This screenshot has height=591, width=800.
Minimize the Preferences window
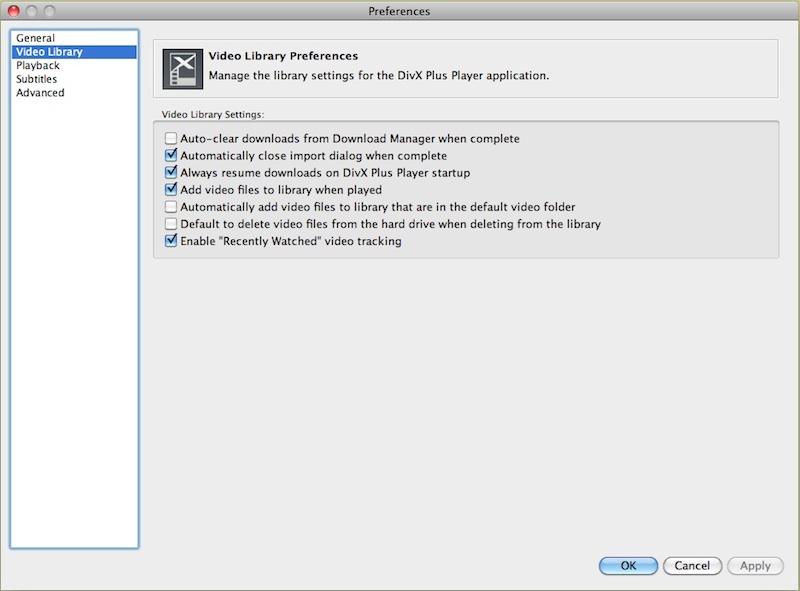tap(33, 10)
